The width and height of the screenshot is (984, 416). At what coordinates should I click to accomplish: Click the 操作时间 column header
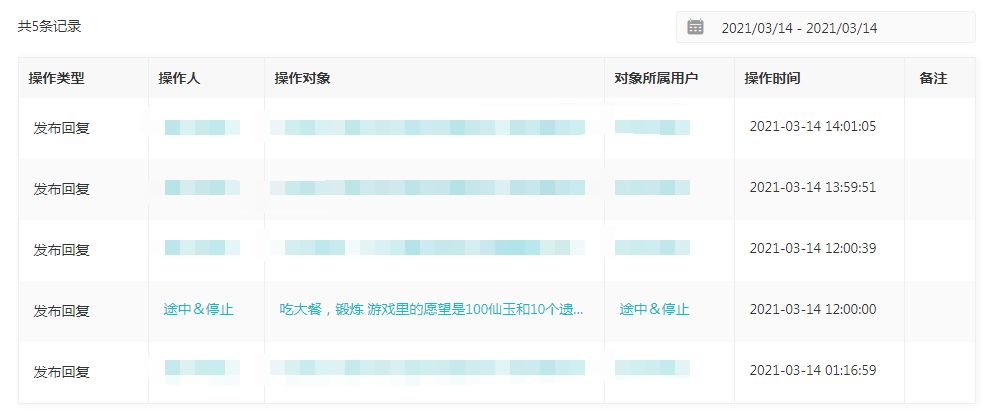pos(773,78)
